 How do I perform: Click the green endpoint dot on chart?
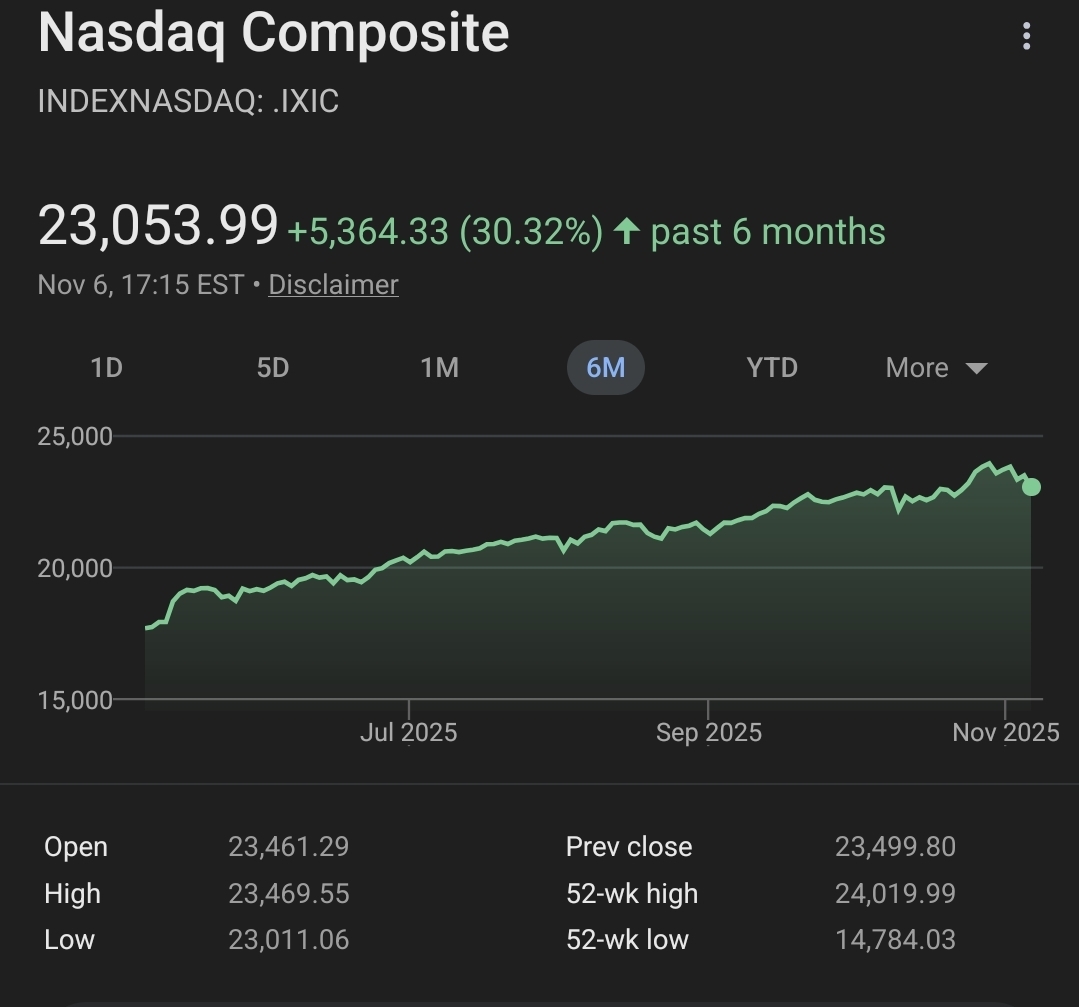coord(1031,487)
